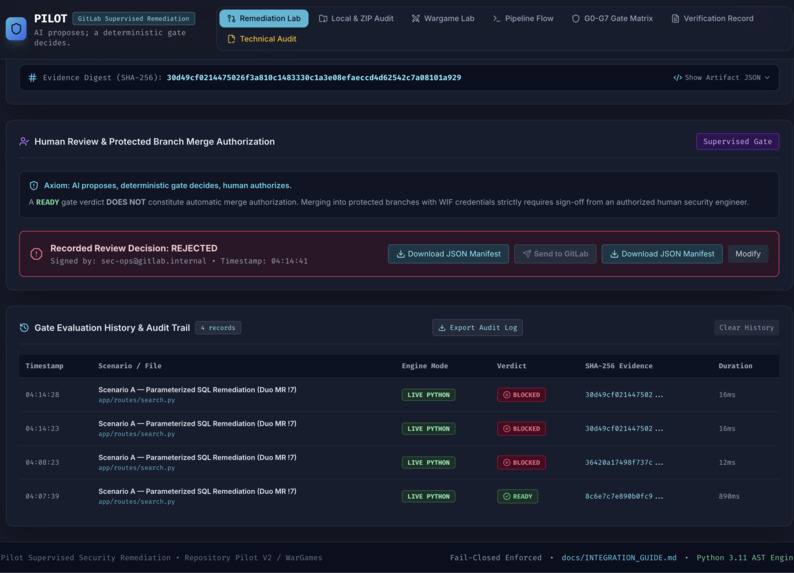Image resolution: width=794 pixels, height=573 pixels.
Task: Click the Send to GitLab button
Action: pyautogui.click(x=555, y=254)
